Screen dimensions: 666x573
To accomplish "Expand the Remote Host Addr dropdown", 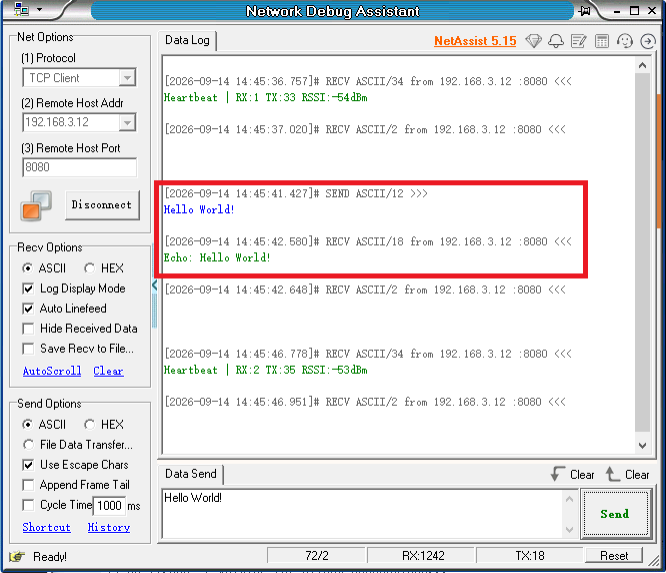I will [127, 123].
